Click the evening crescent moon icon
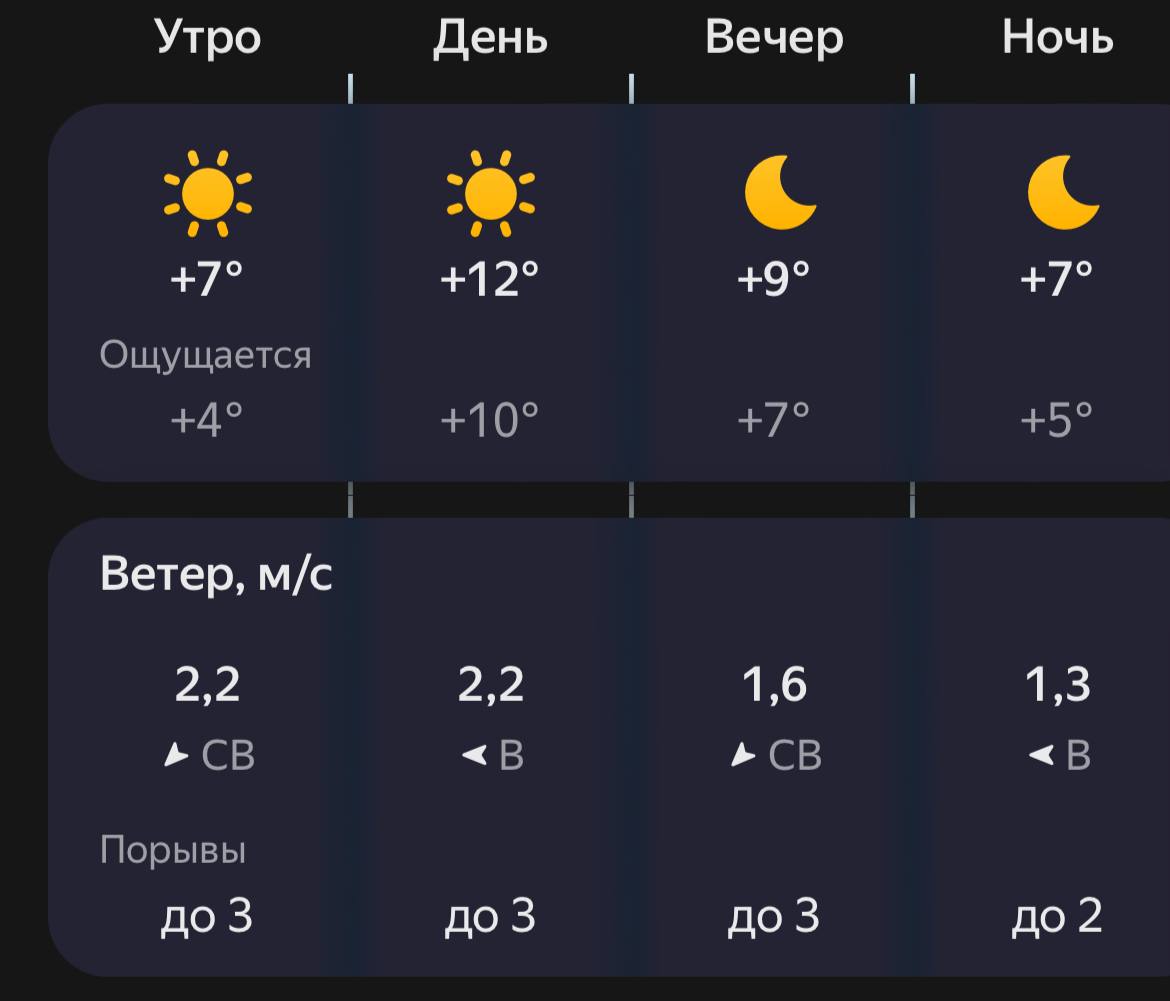The image size is (1170, 1001). pyautogui.click(x=779, y=192)
